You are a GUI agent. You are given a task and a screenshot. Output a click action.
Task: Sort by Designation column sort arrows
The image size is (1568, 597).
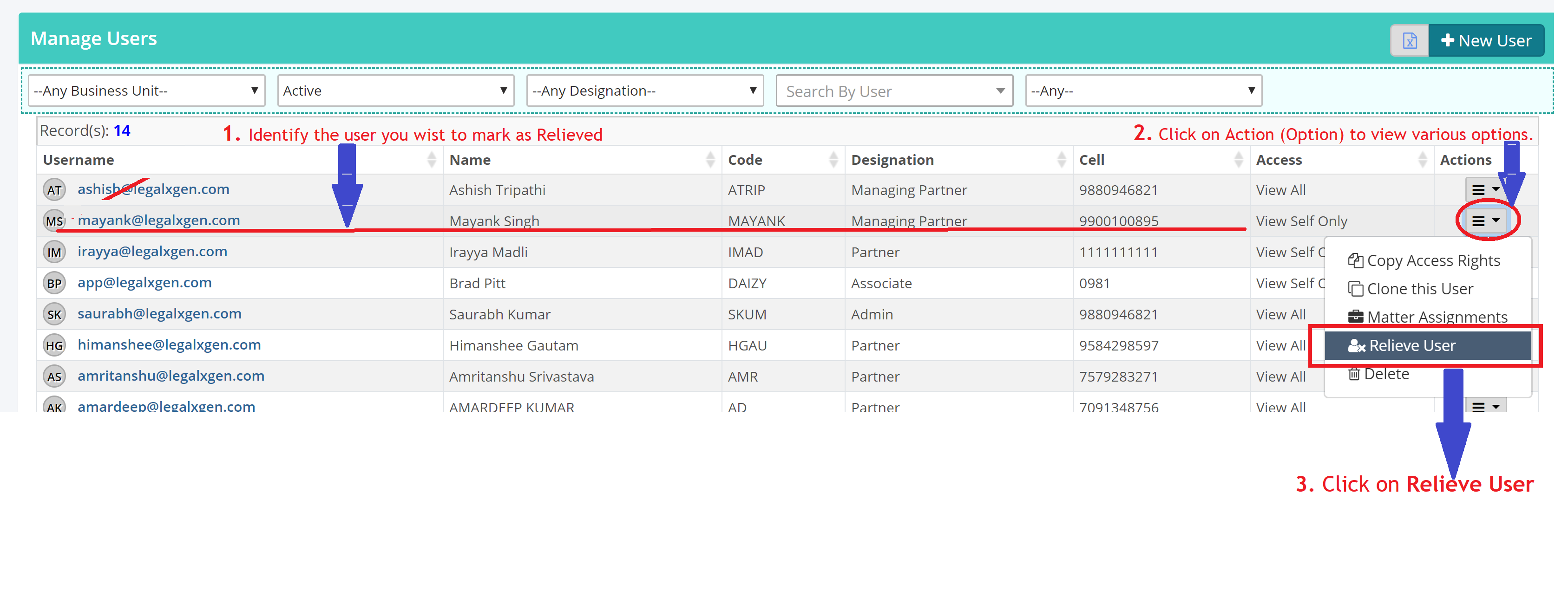pos(1061,160)
